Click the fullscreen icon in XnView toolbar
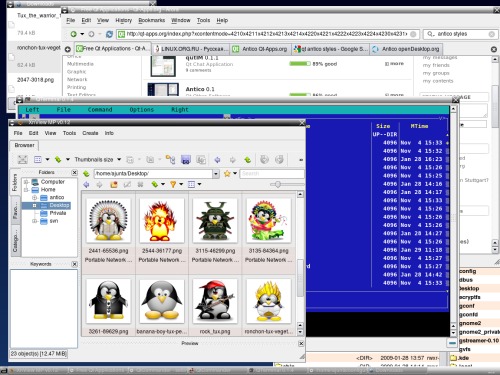 pos(23,160)
